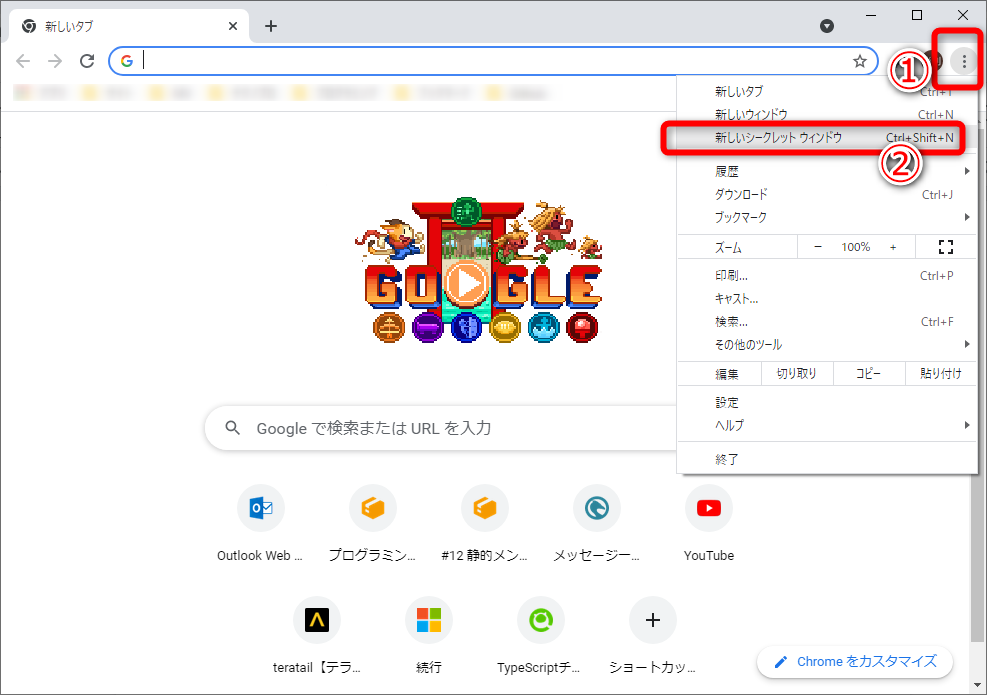Click the 貼り付け button in the menu
987x695 pixels.
tap(940, 373)
